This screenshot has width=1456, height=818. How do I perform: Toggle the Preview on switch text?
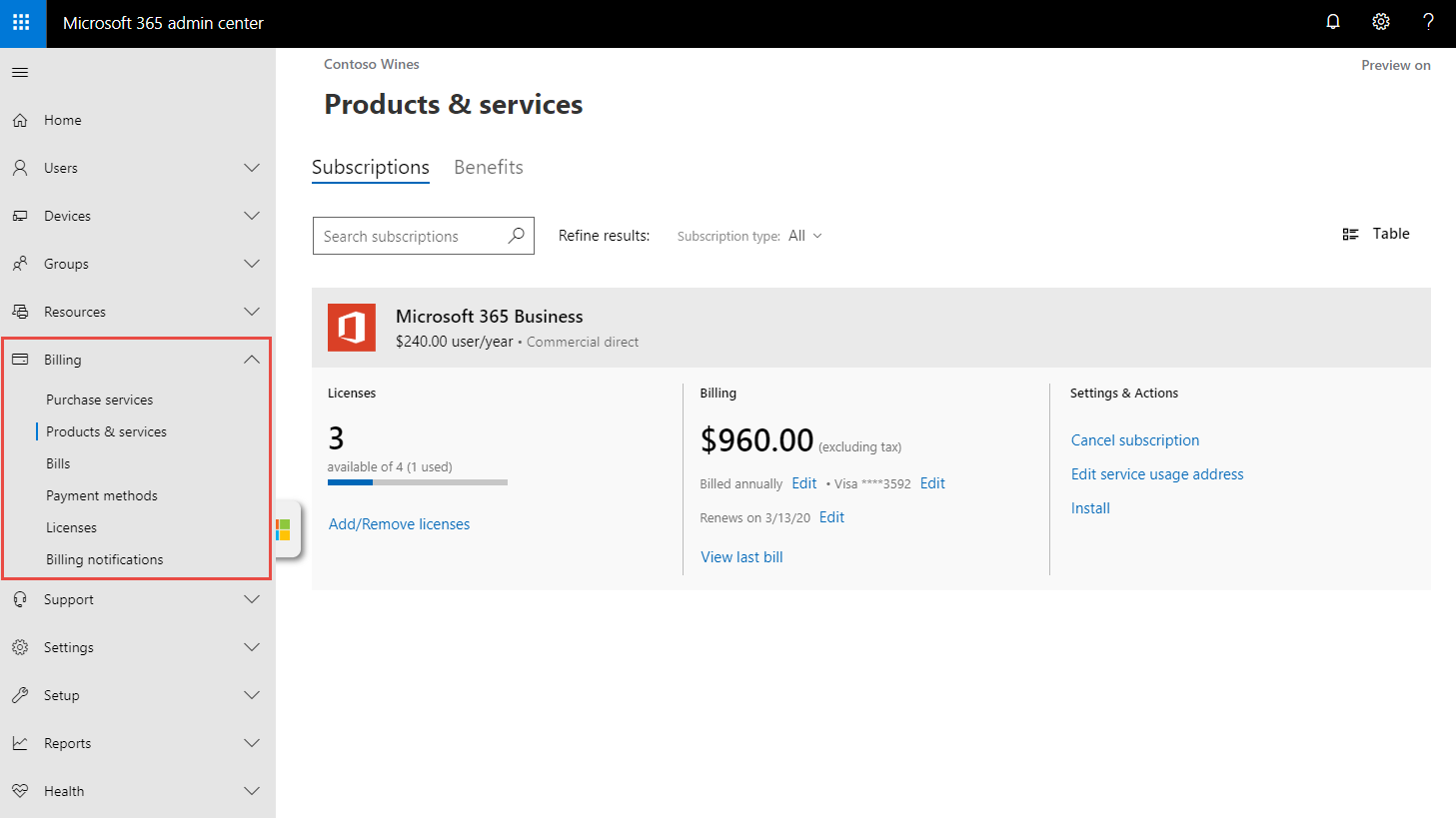tap(1396, 65)
